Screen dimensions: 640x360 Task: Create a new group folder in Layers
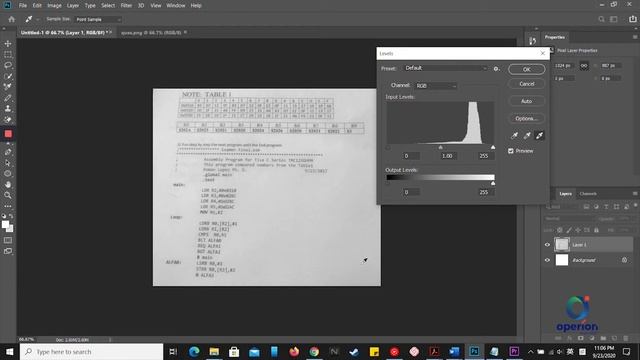[x=603, y=338]
